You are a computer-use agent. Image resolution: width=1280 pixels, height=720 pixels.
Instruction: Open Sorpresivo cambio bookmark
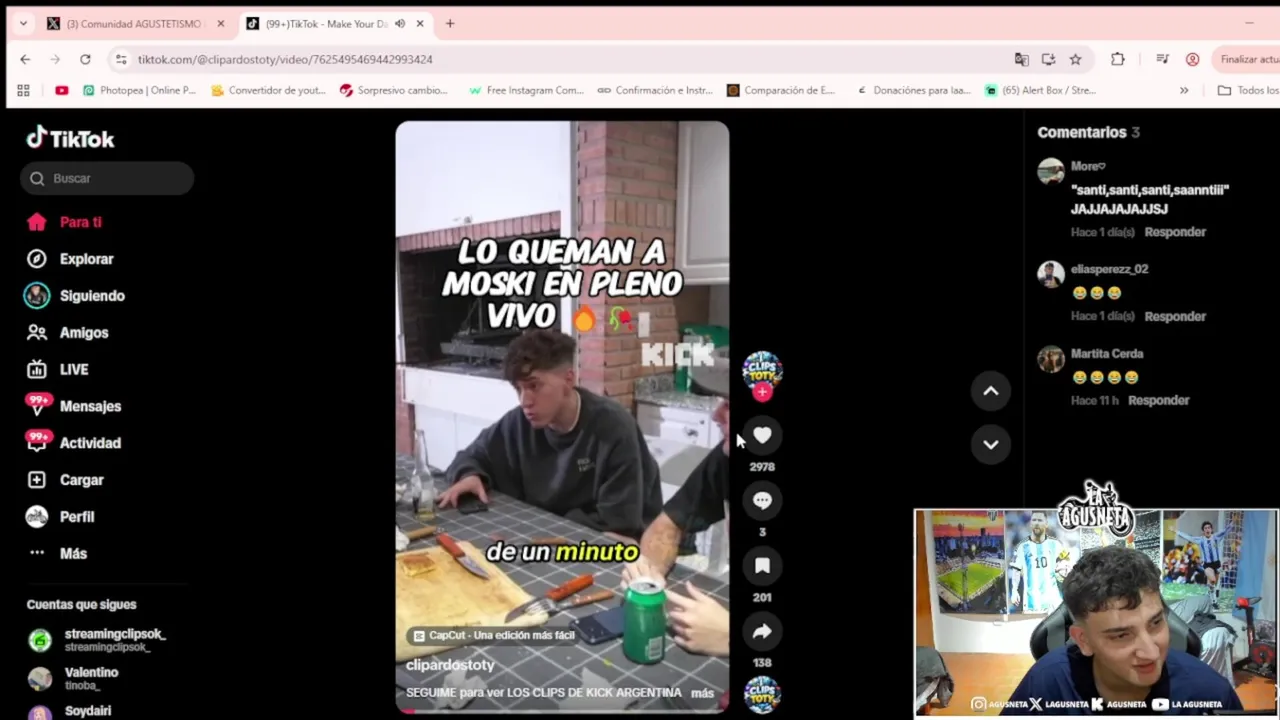394,90
